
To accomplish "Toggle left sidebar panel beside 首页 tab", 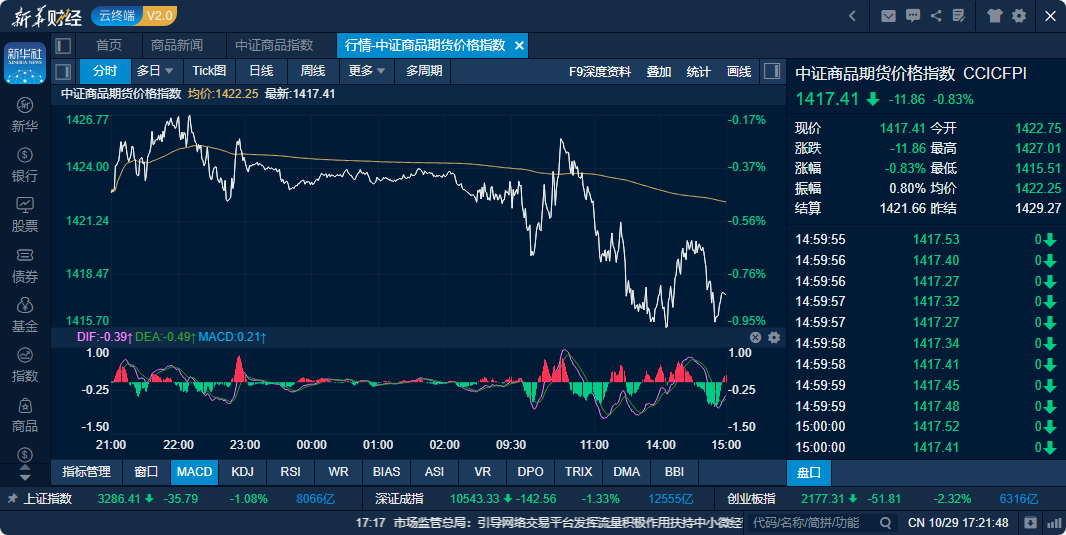I will click(x=63, y=46).
